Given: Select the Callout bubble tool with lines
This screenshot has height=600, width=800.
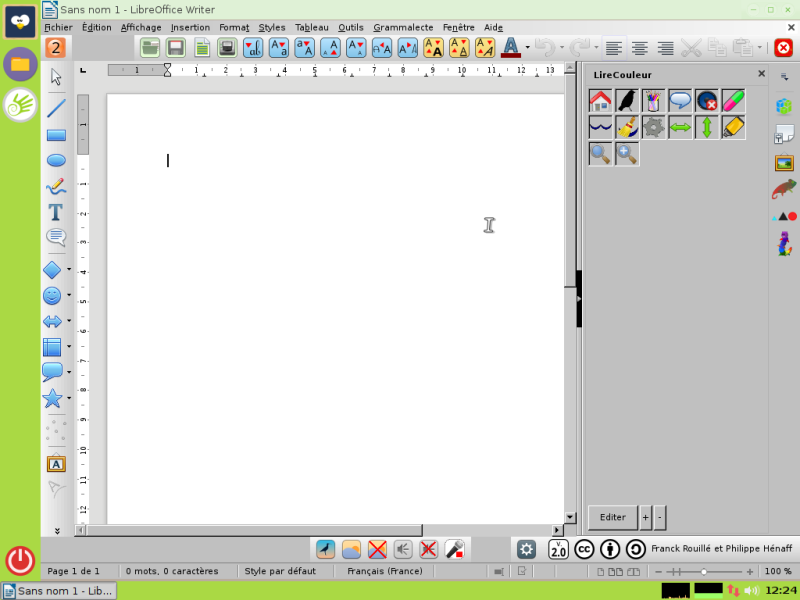Looking at the screenshot, I should pos(56,237).
